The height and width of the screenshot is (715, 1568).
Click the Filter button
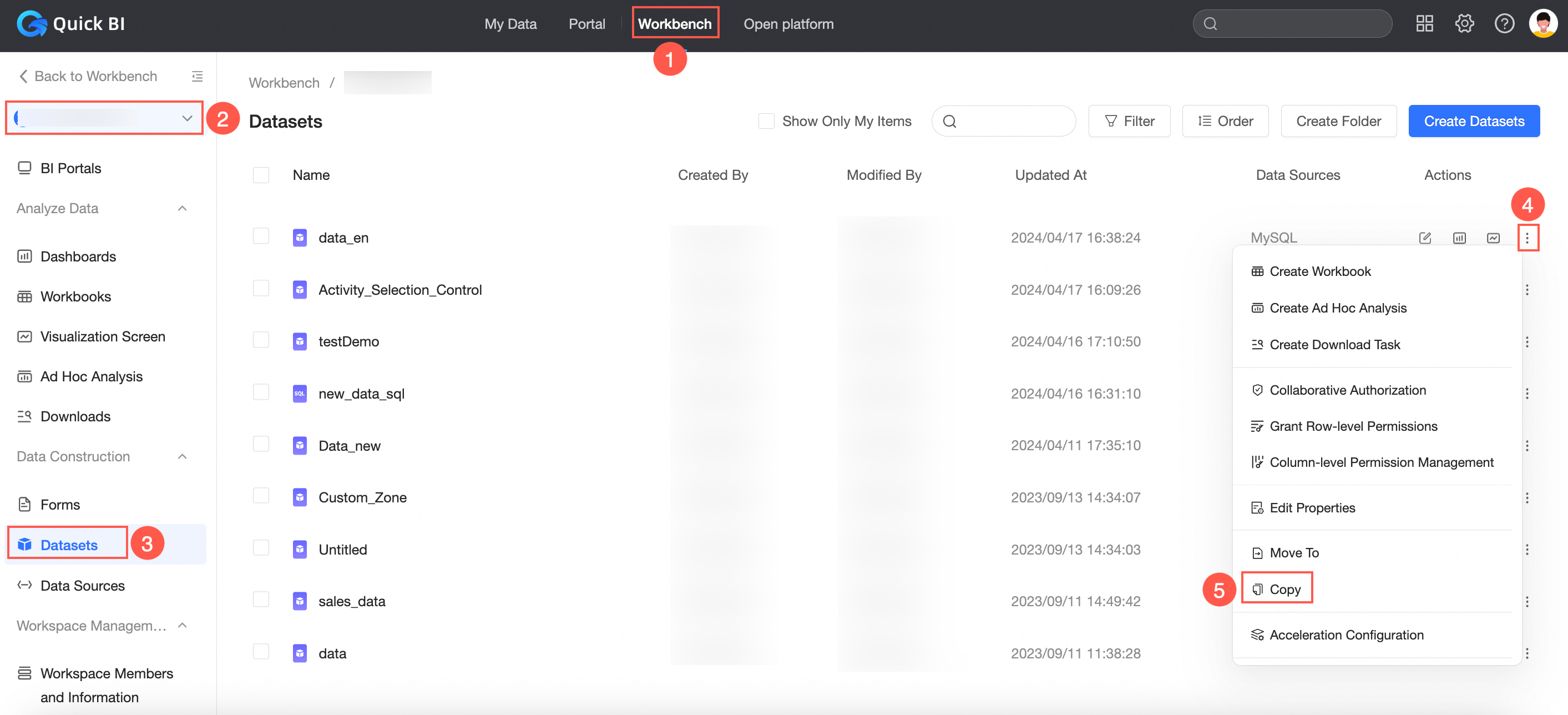(x=1129, y=121)
